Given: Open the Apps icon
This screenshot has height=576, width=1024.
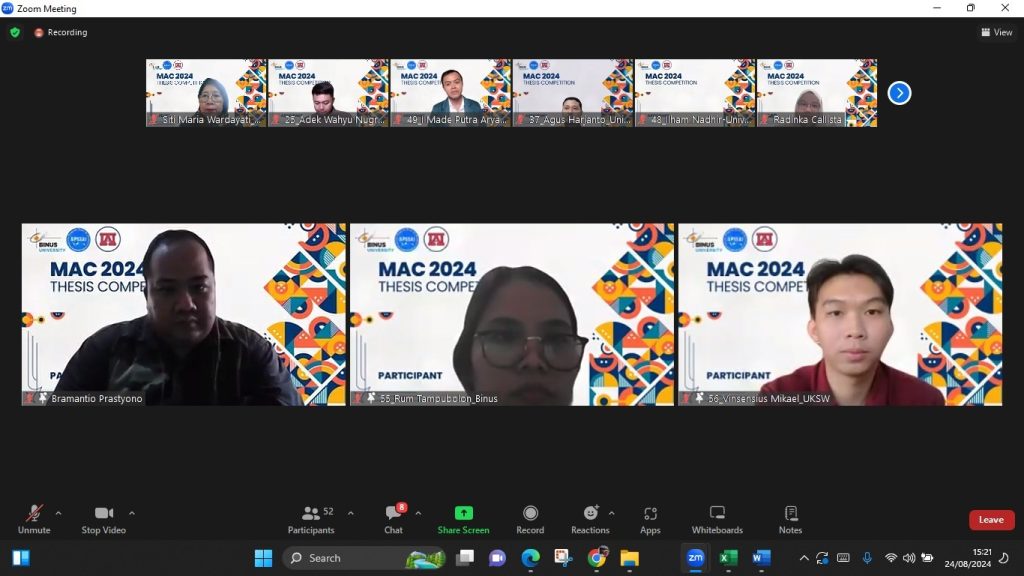Looking at the screenshot, I should pyautogui.click(x=650, y=514).
